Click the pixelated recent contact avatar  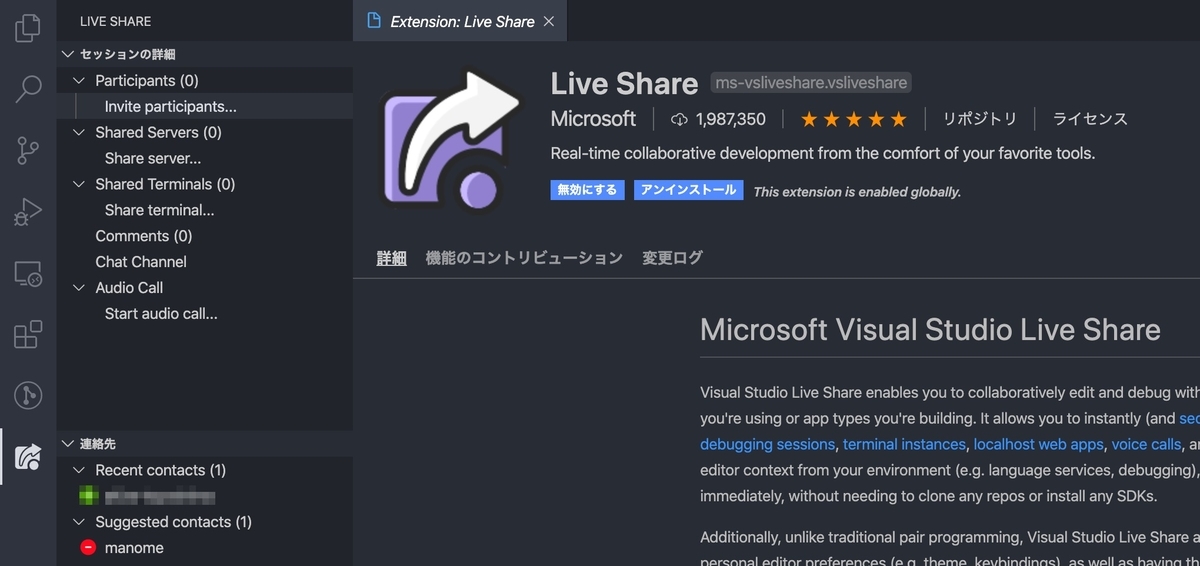pyautogui.click(x=88, y=496)
